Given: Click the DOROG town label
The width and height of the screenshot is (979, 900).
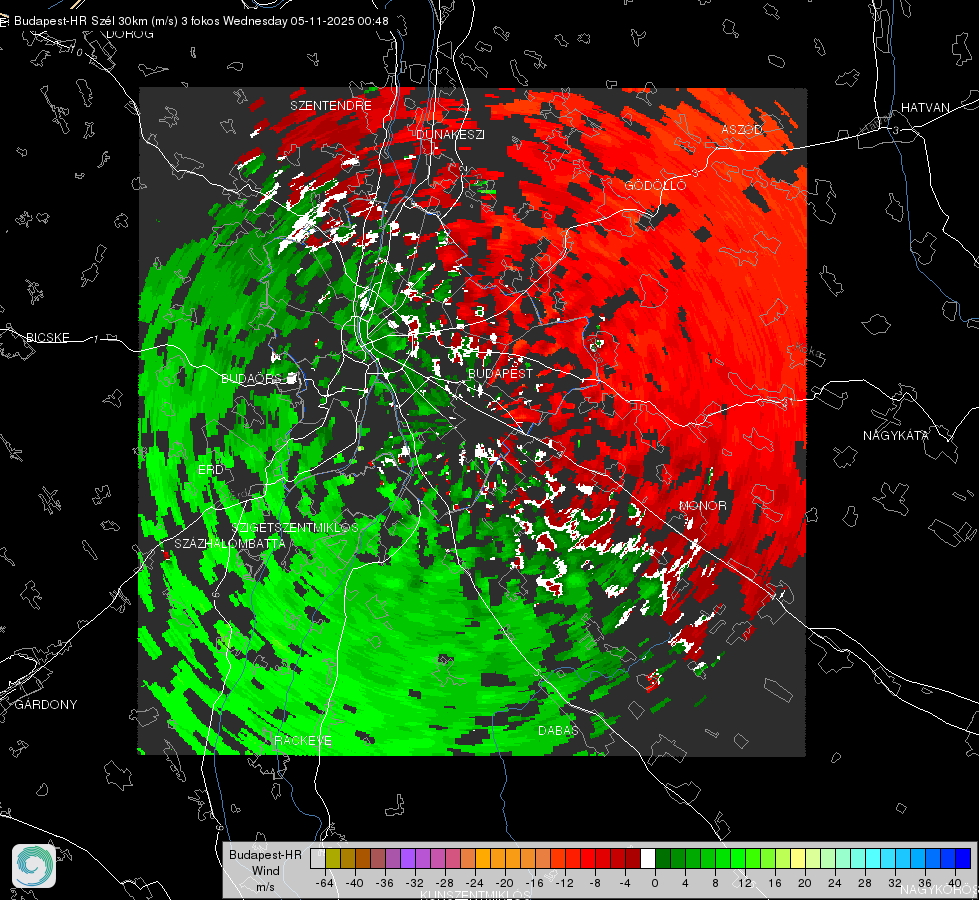Looking at the screenshot, I should click(x=130, y=34).
